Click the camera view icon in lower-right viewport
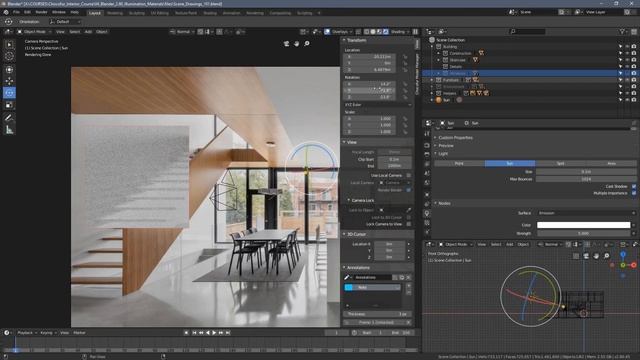The width and height of the screenshot is (640, 360). coord(586,256)
